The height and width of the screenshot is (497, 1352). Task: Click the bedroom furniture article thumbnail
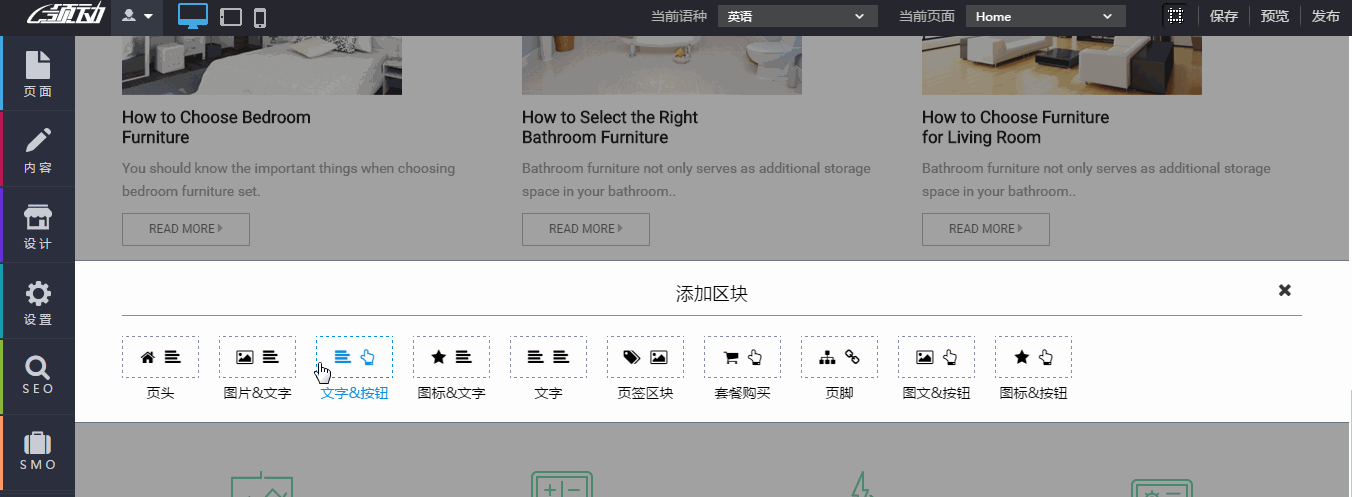pos(262,66)
